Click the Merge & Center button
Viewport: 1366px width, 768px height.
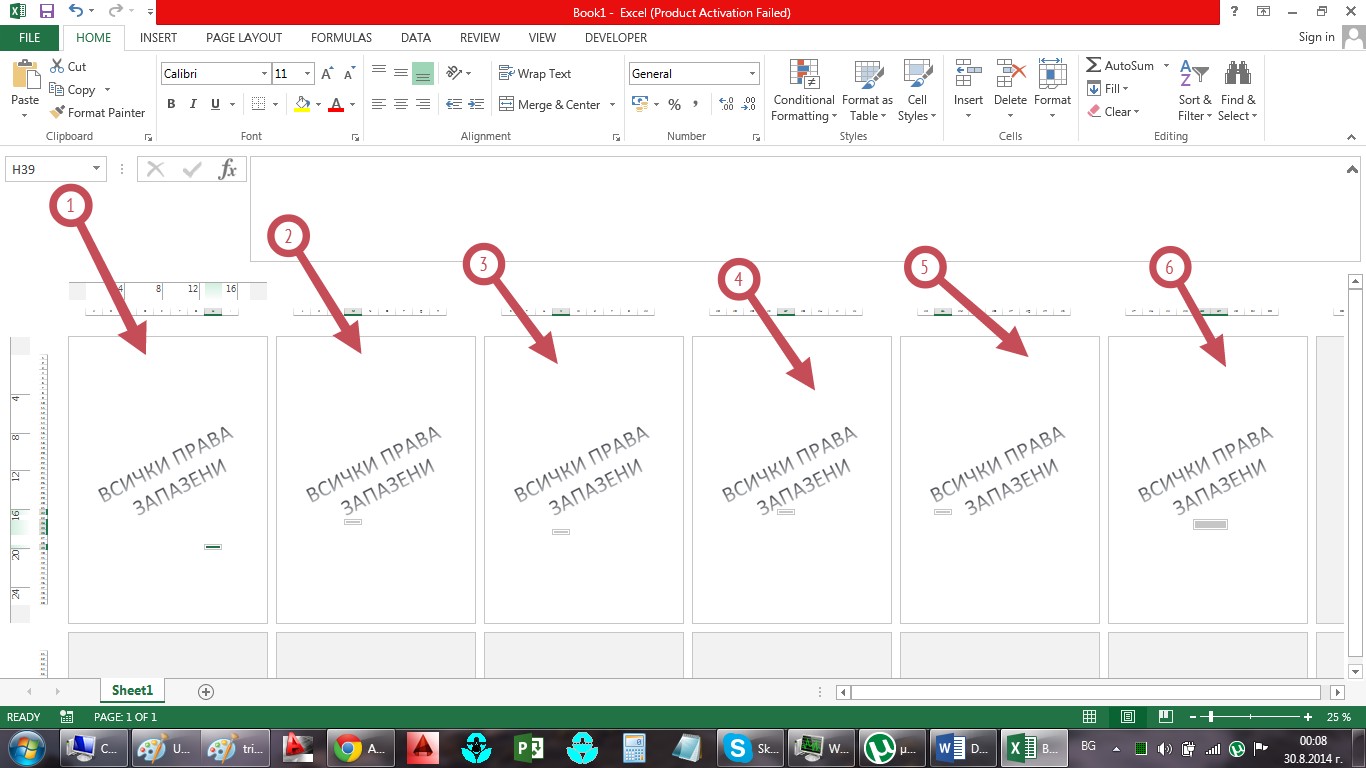[549, 104]
